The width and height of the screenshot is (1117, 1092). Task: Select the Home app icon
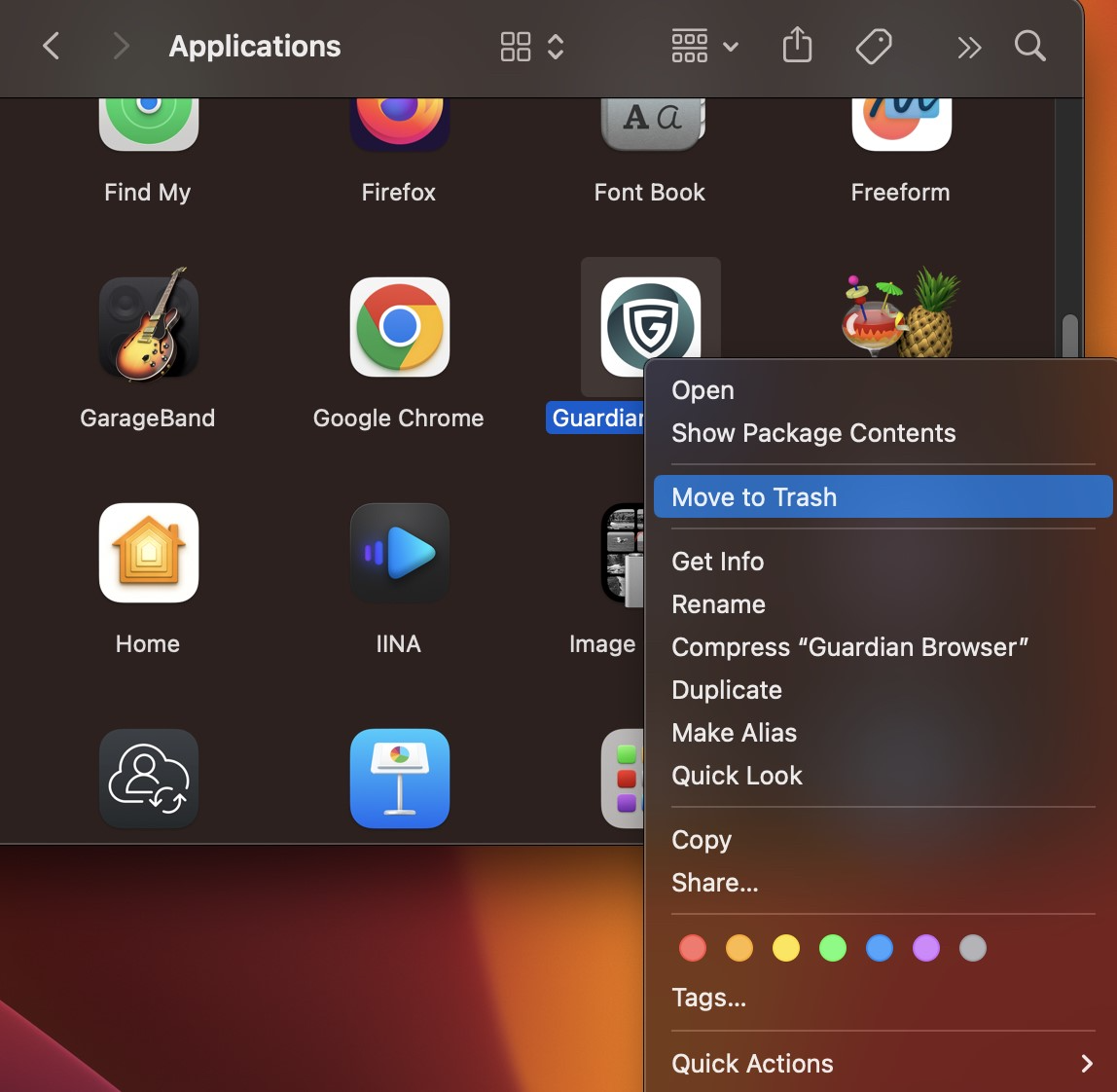[x=148, y=553]
